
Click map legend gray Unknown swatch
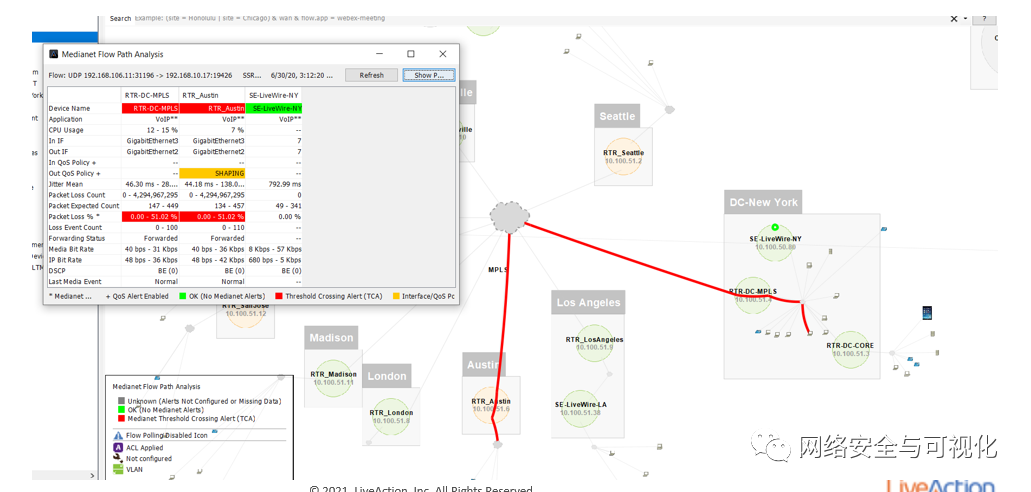point(122,401)
